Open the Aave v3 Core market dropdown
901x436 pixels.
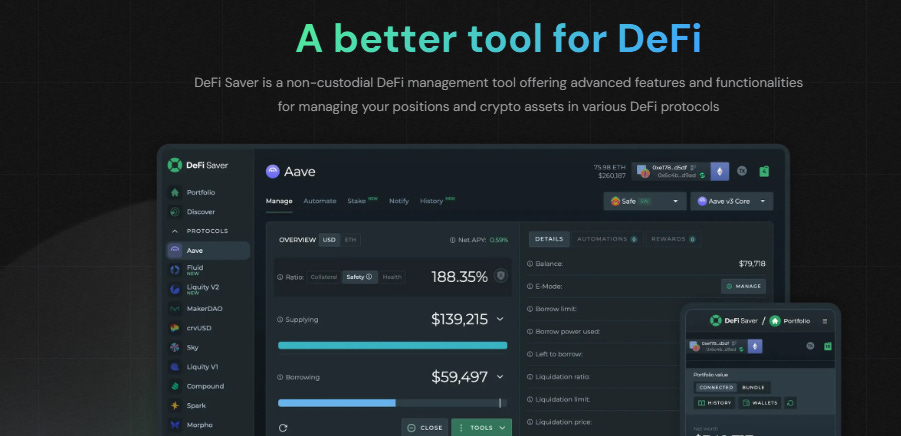point(731,202)
